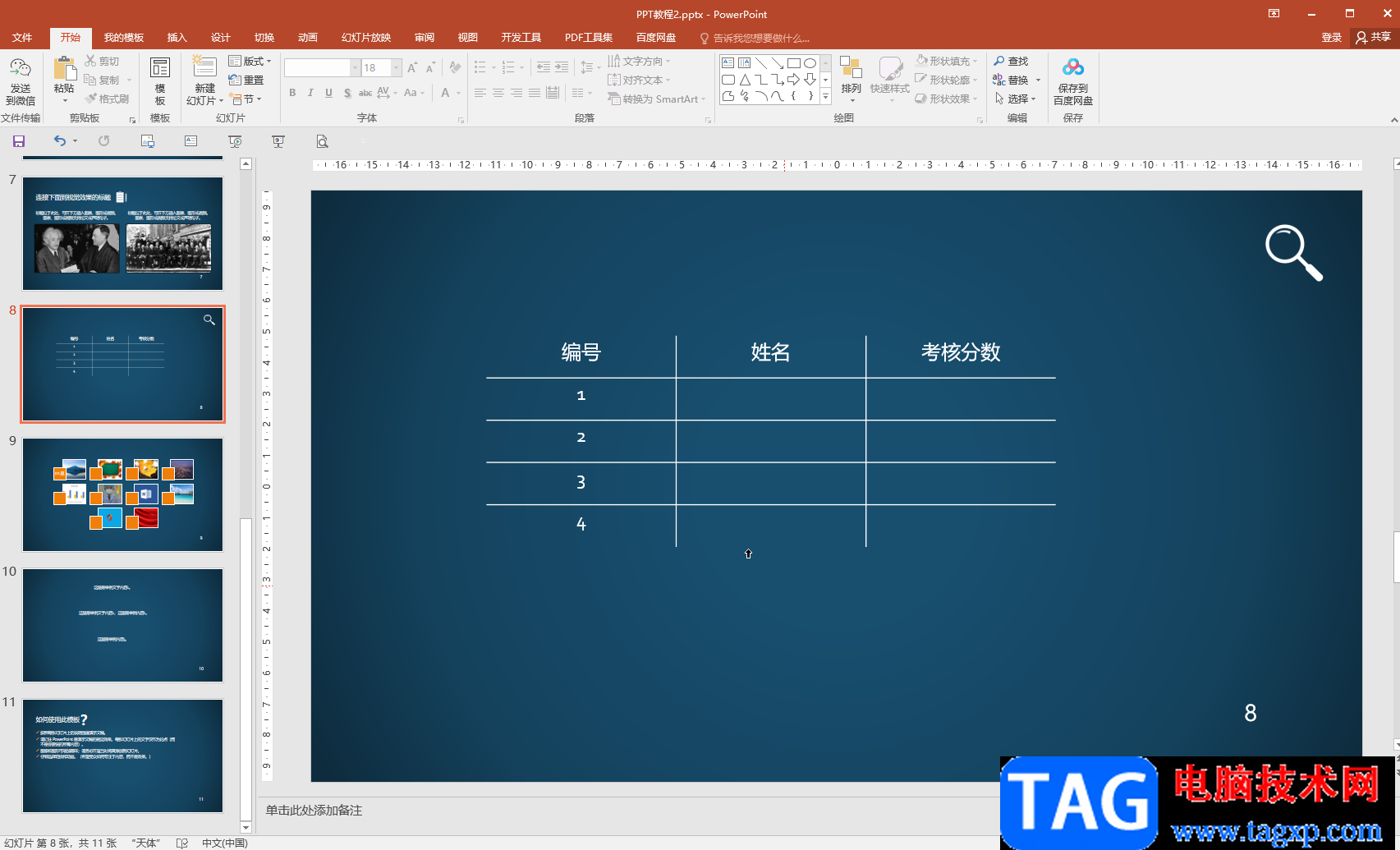The image size is (1400, 850).
Task: Toggle Italic formatting
Action: pyautogui.click(x=310, y=93)
